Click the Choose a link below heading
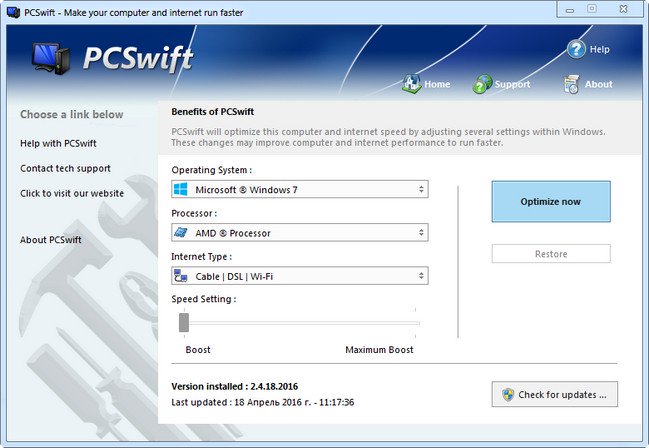The image size is (649, 448). pos(72,114)
